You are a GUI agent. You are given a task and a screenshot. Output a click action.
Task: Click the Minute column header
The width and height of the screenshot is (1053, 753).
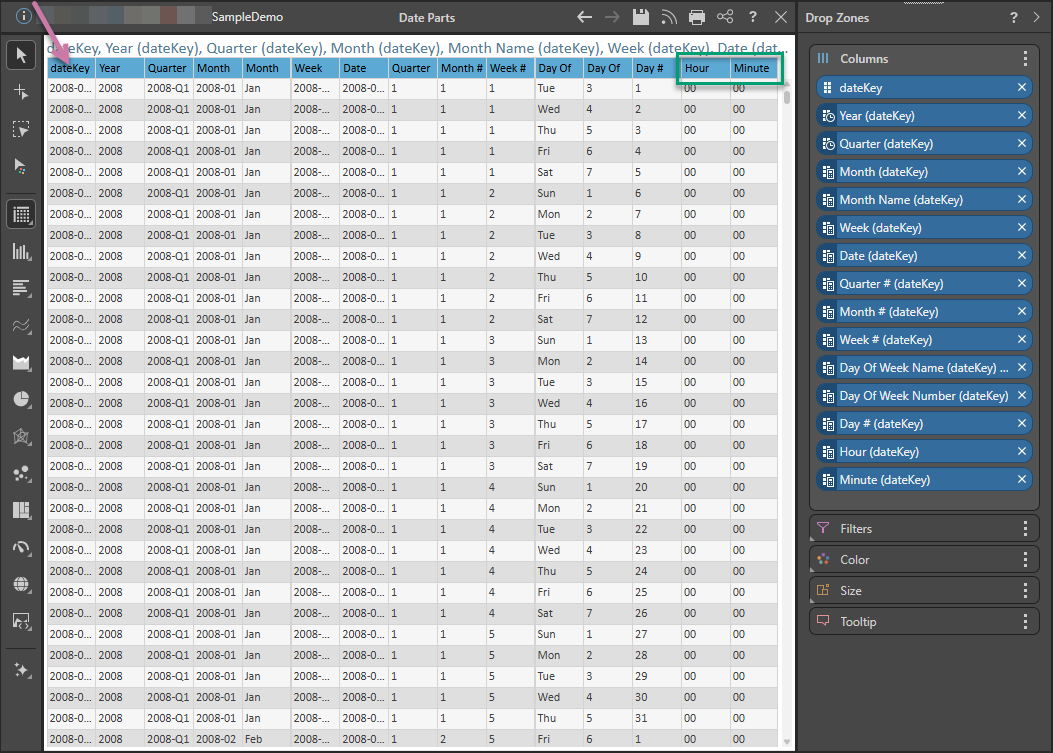(x=751, y=68)
